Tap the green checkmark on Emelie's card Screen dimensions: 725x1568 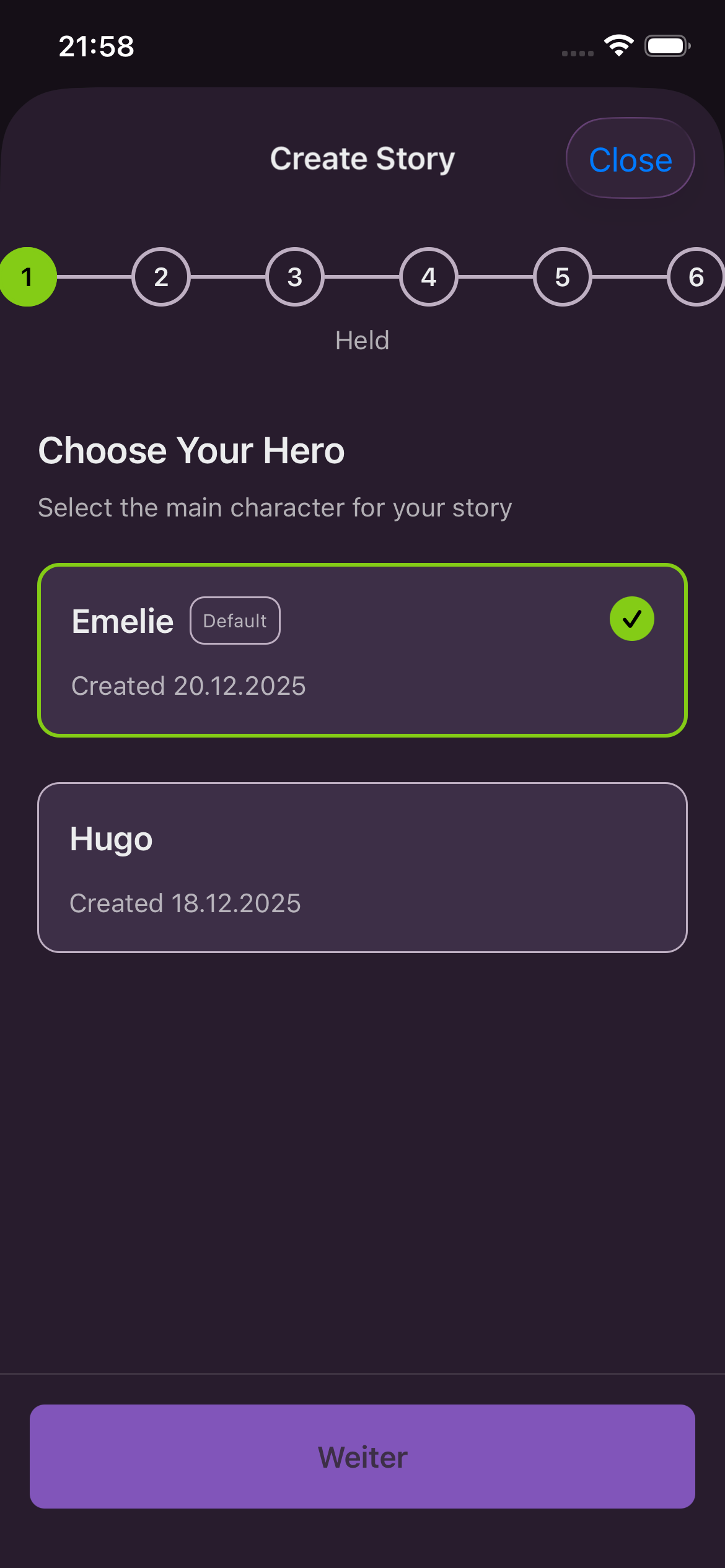(632, 618)
